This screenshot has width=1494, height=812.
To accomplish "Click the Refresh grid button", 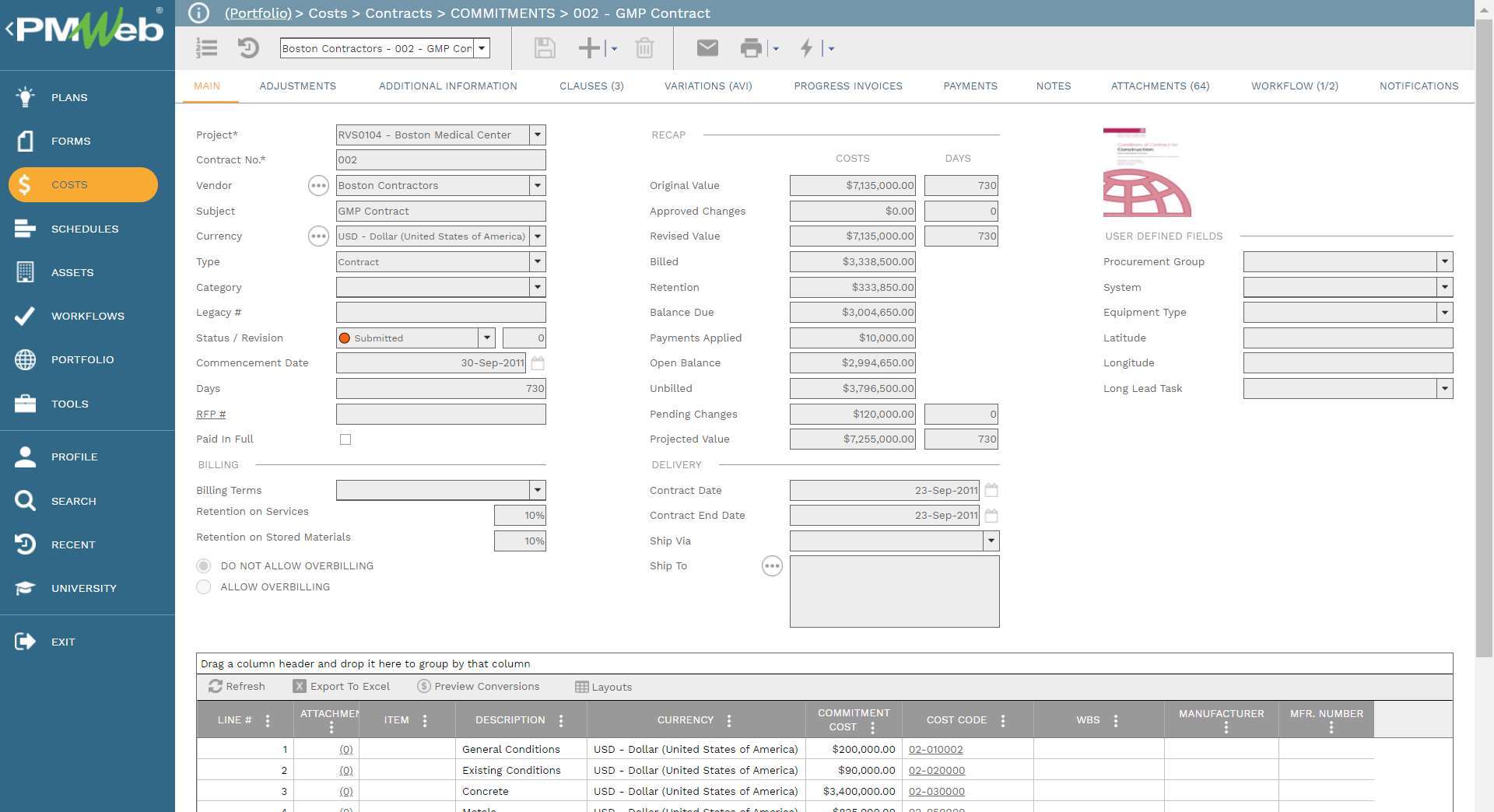I will [237, 686].
